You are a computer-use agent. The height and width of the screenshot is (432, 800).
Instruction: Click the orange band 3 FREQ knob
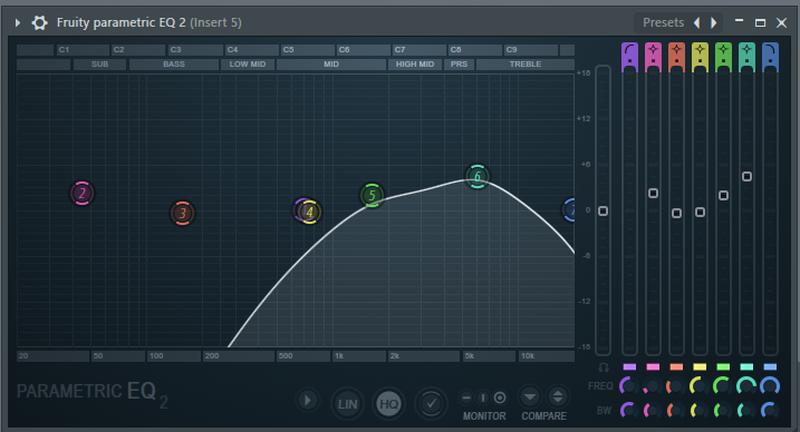click(x=676, y=386)
